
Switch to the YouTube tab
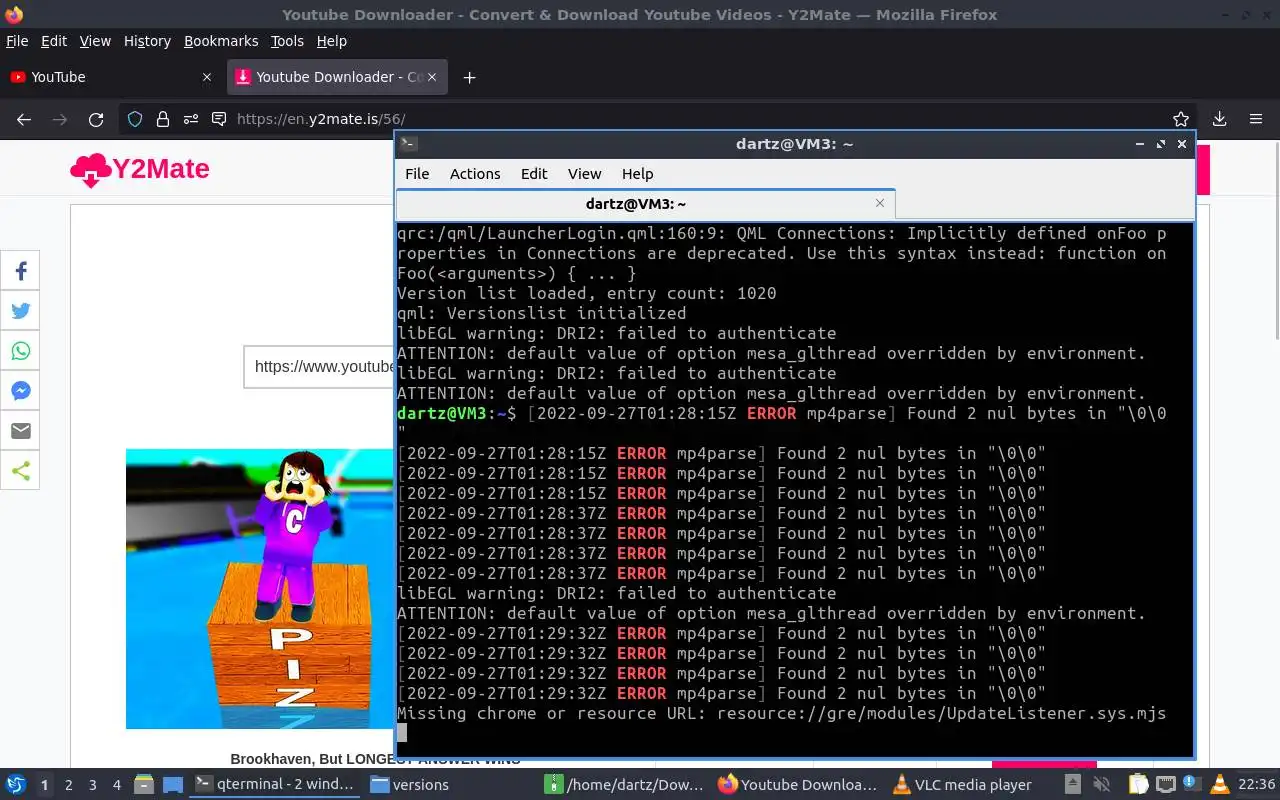[112, 77]
